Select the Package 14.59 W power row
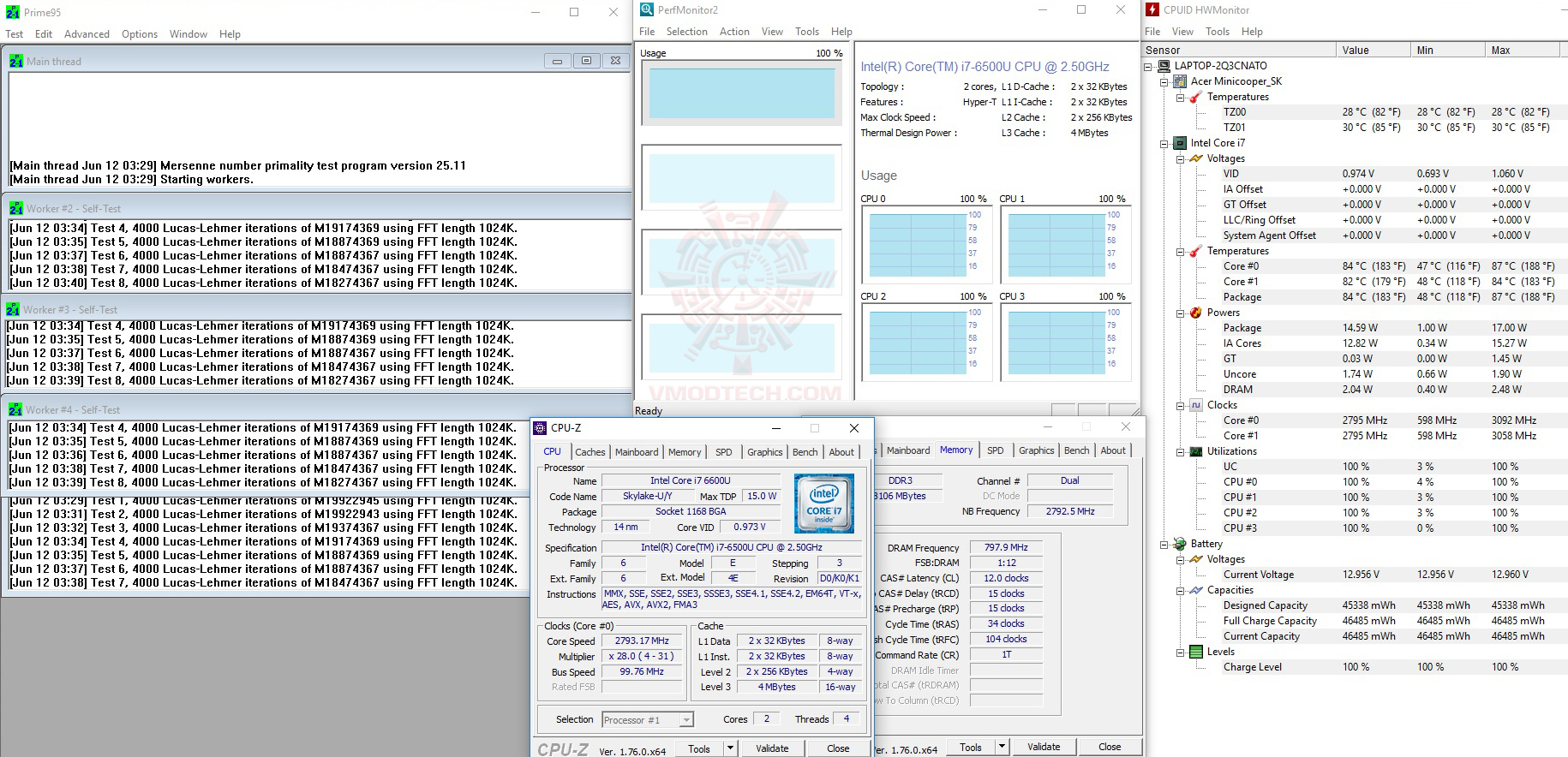 tap(1391, 328)
